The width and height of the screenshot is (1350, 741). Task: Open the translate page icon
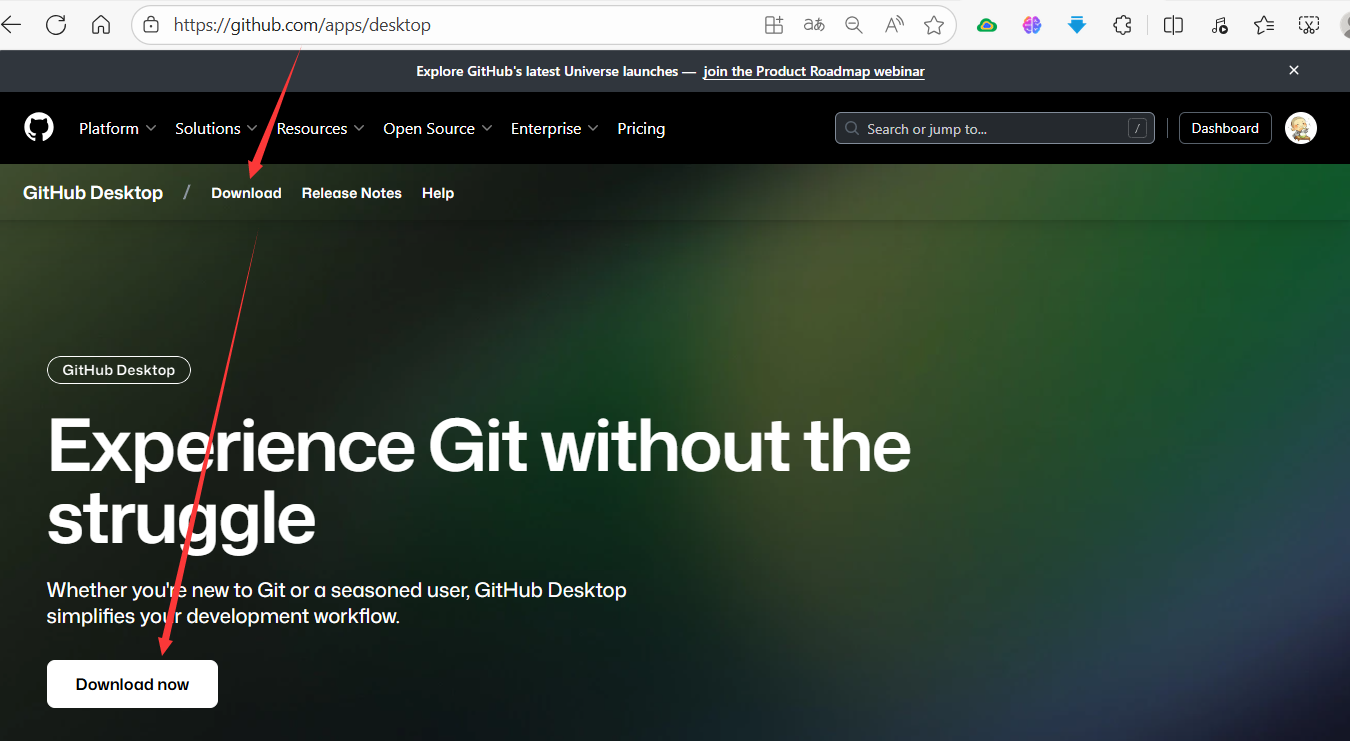[814, 25]
